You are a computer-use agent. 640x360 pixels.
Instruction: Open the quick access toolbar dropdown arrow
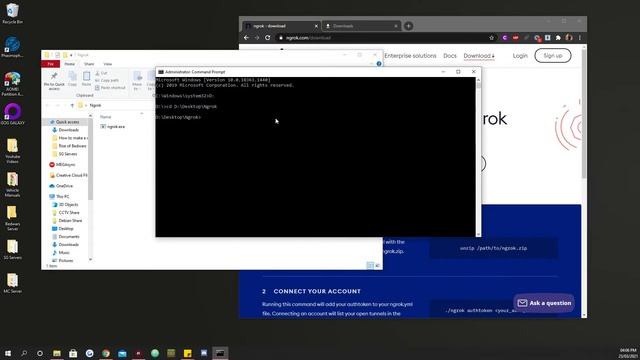coord(71,55)
